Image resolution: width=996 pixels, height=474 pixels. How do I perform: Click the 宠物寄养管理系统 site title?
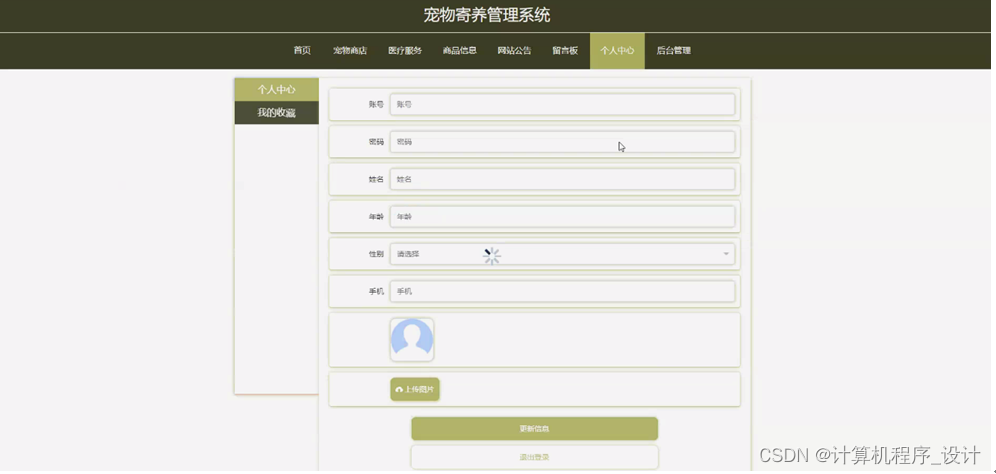click(x=487, y=15)
